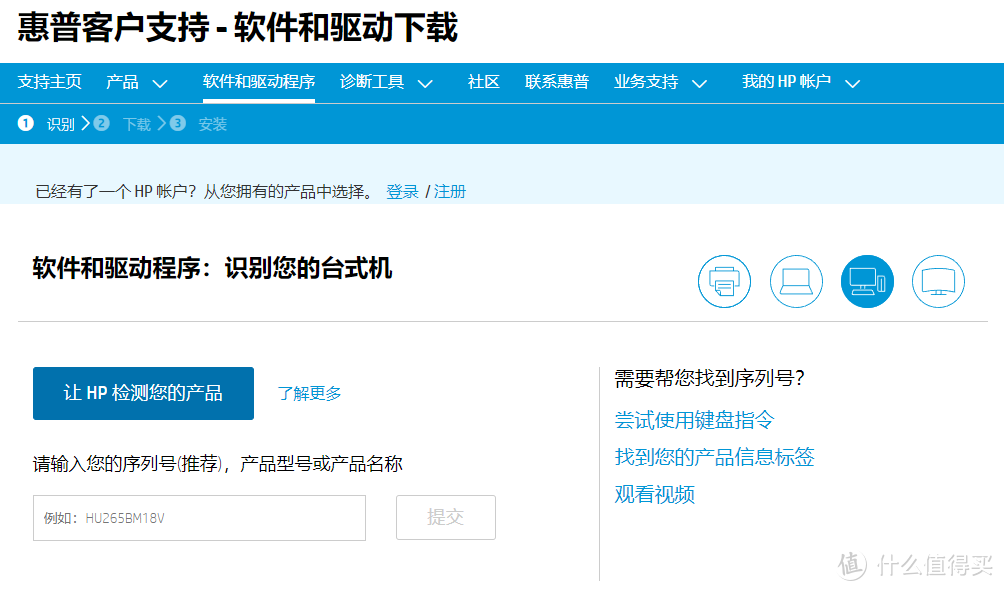1004x591 pixels.
Task: Open 尝试使用键盘指令 link
Action: point(695,420)
